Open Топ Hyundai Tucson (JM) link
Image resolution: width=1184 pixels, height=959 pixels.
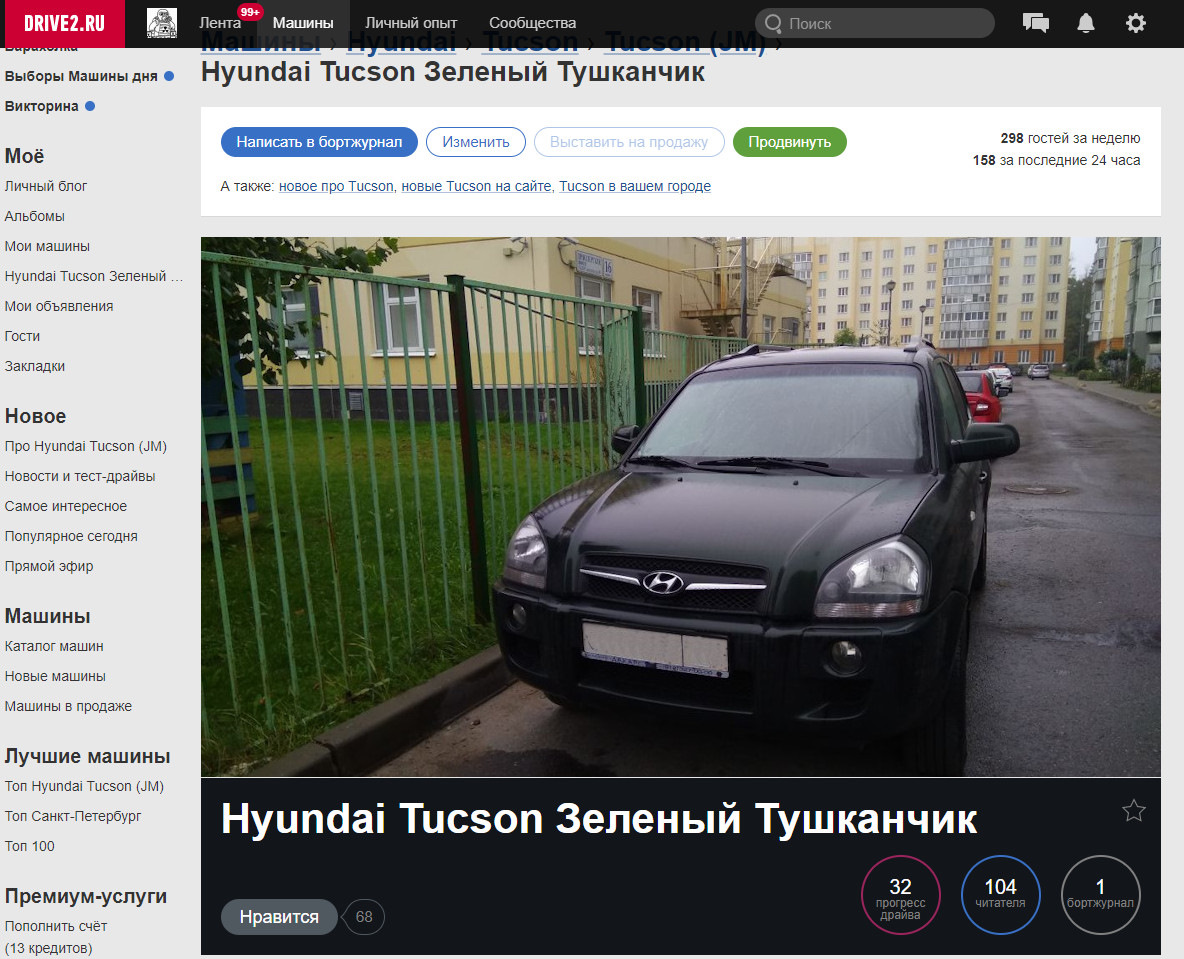[x=84, y=786]
